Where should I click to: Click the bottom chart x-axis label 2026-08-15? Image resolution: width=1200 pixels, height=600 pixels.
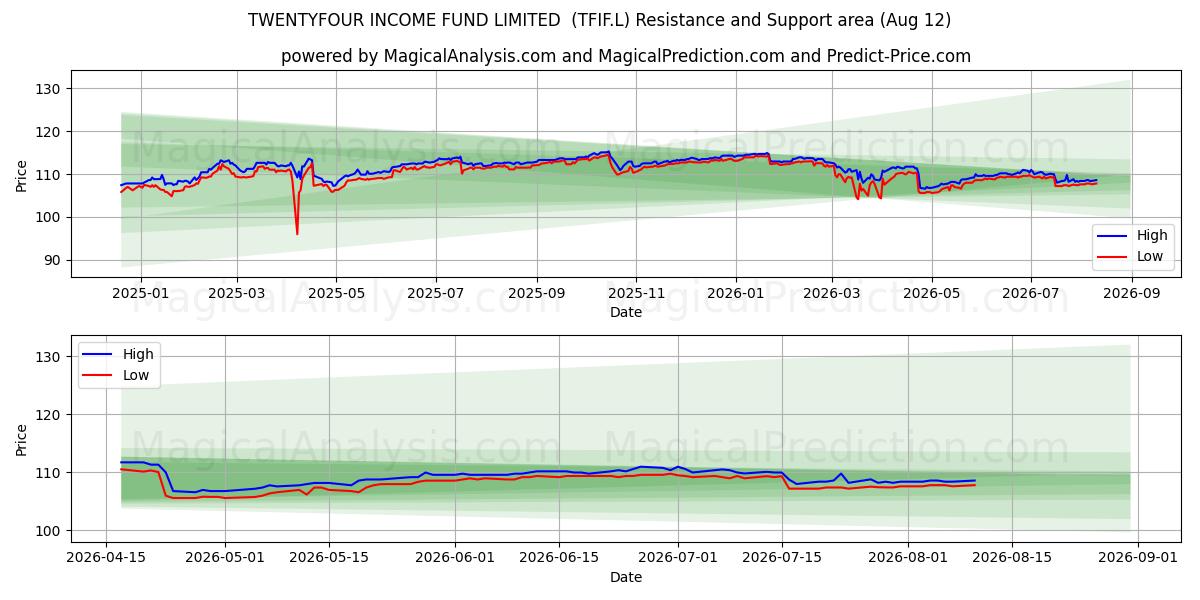1012,559
